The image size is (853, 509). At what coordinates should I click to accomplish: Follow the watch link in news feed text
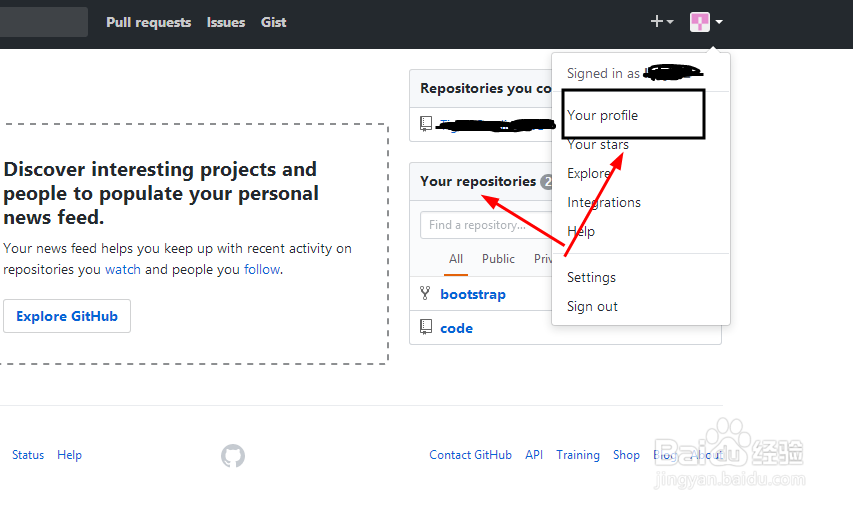(123, 269)
